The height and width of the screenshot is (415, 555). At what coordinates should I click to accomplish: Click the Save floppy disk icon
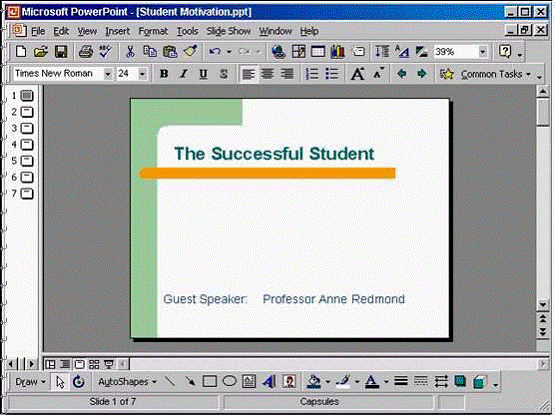(x=61, y=52)
